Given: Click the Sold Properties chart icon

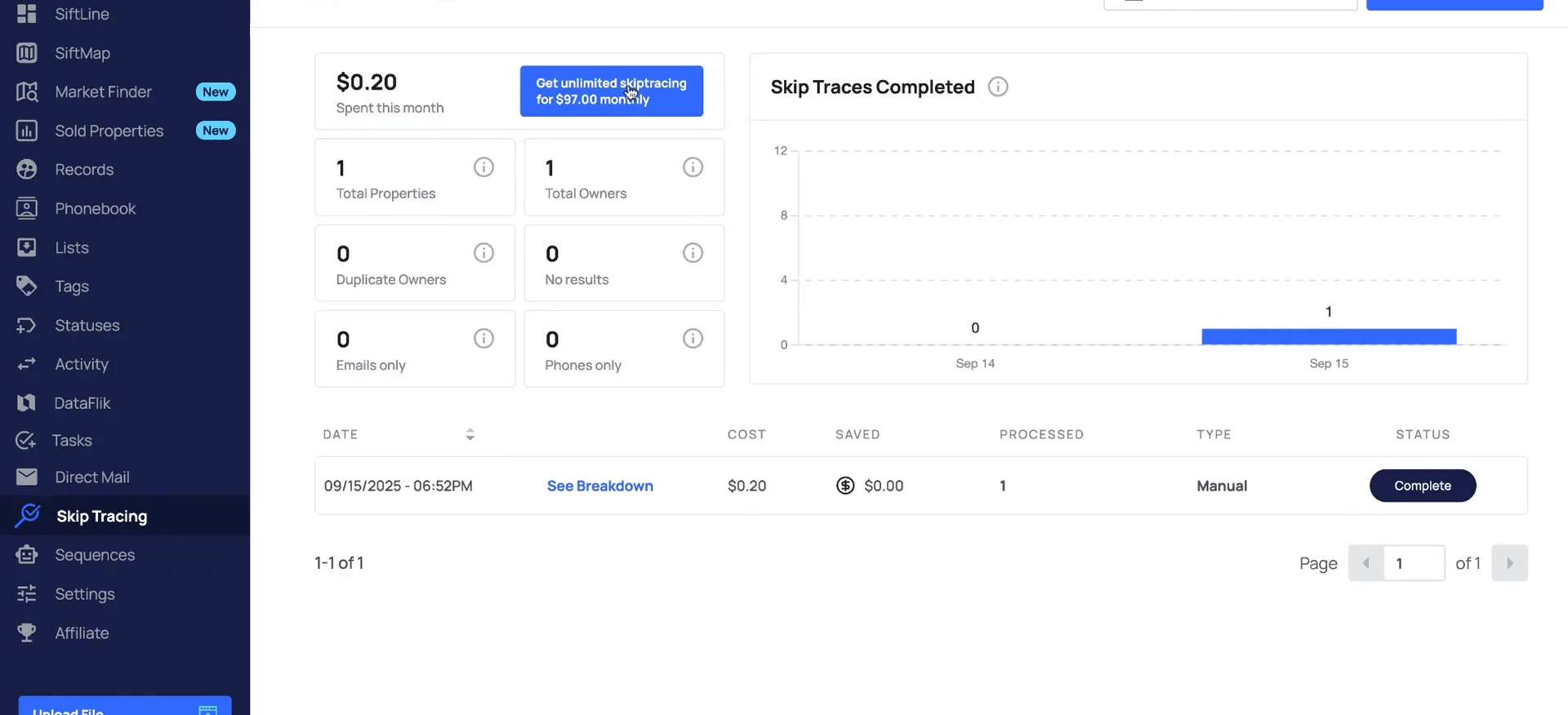Looking at the screenshot, I should coord(27,131).
